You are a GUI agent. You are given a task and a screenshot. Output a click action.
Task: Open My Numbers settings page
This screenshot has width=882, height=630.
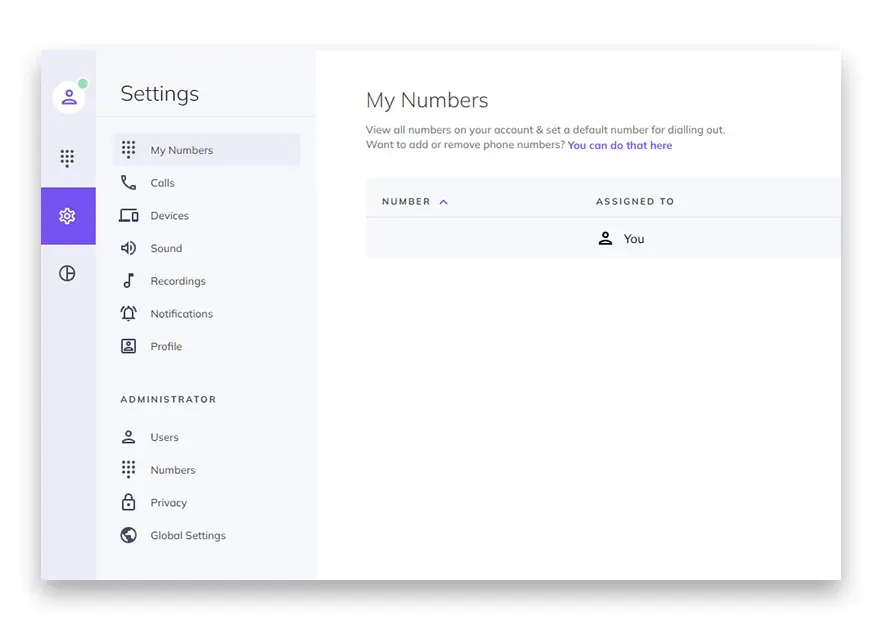pyautogui.click(x=206, y=150)
